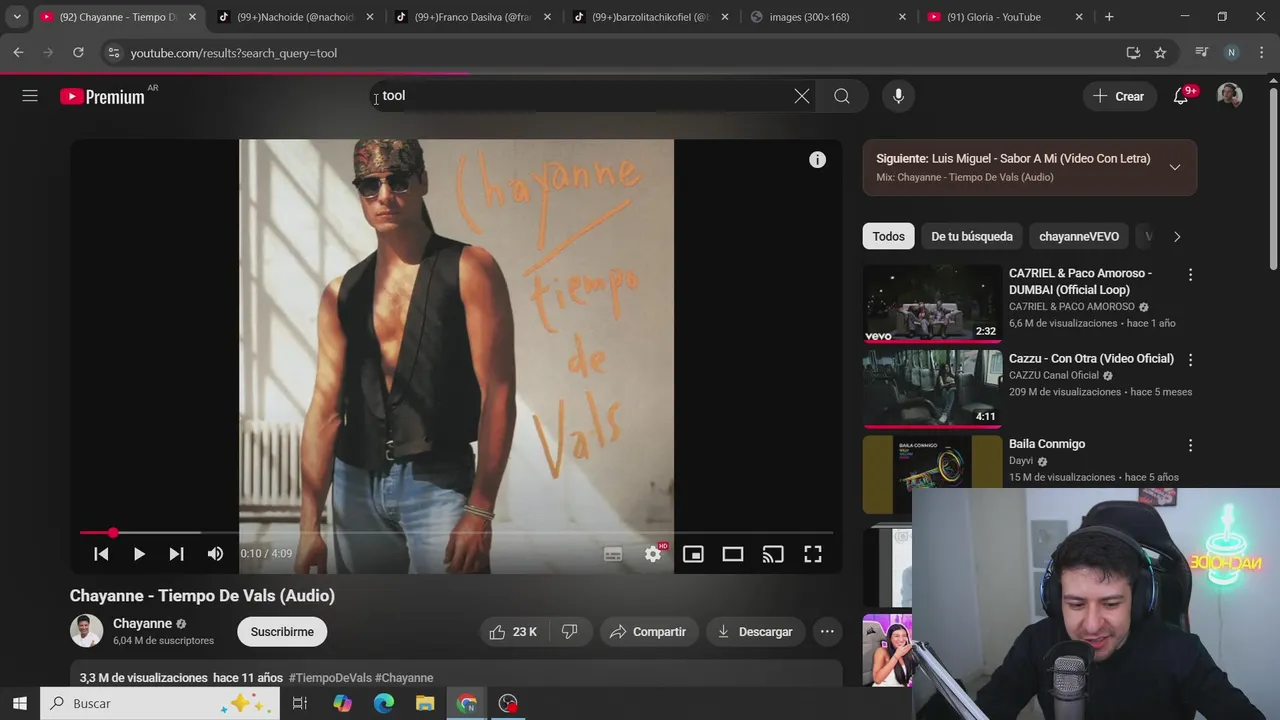Run search with magnifier button
1280x720 pixels.
coord(842,96)
